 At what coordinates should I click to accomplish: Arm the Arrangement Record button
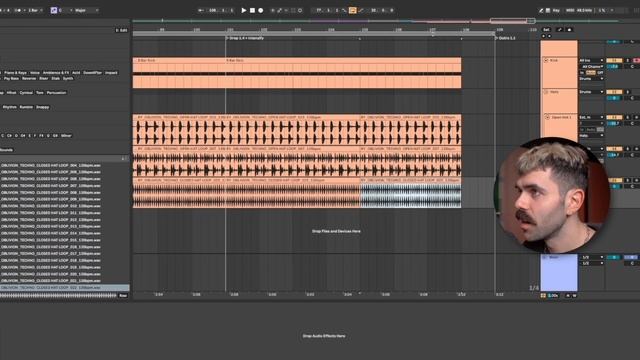tap(261, 10)
